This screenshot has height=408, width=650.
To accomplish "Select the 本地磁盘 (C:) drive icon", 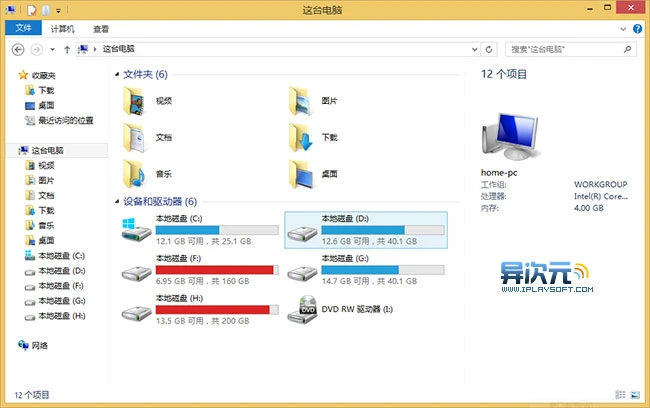I will 136,230.
